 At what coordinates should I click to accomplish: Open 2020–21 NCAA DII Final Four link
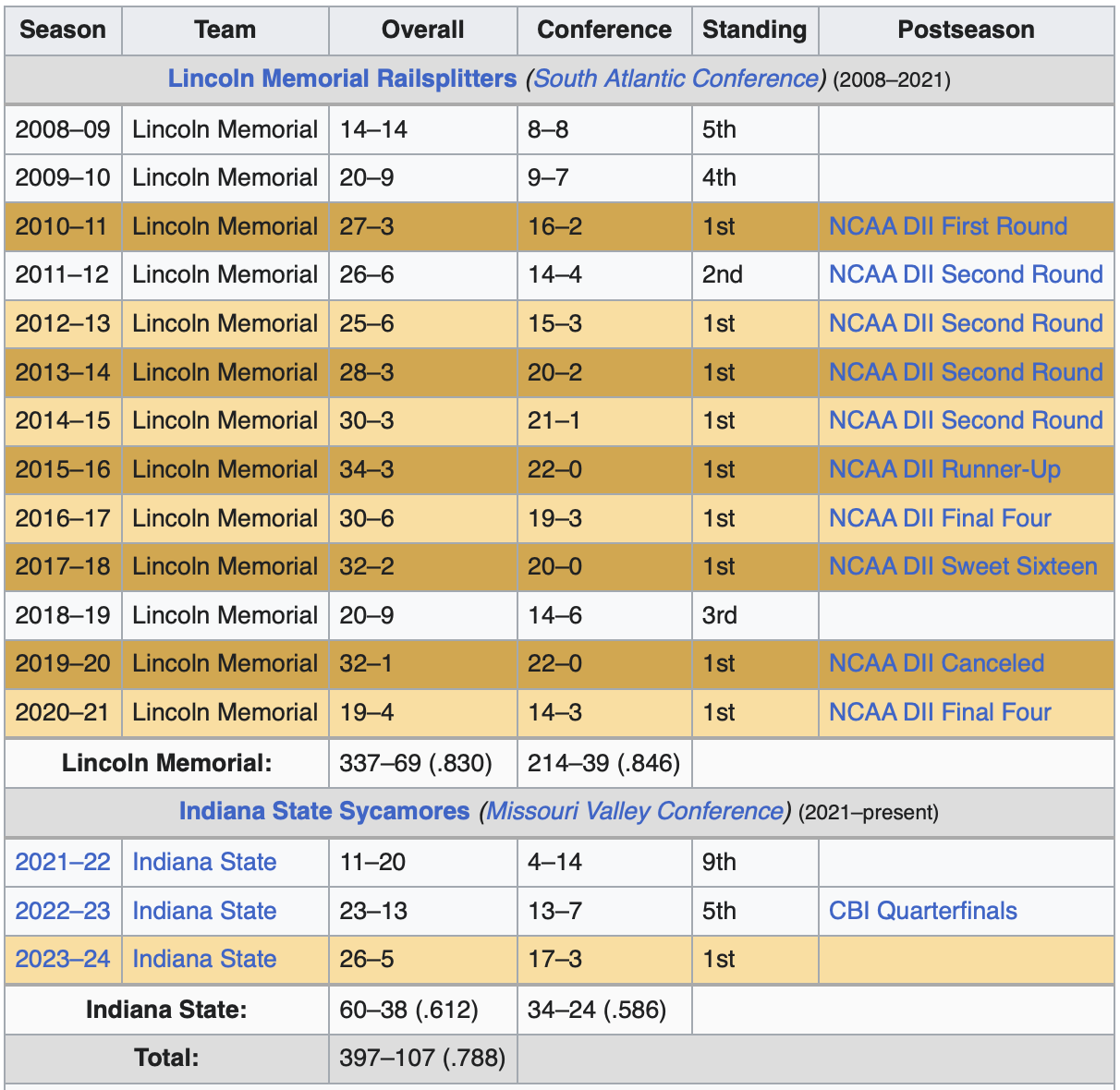[x=940, y=712]
